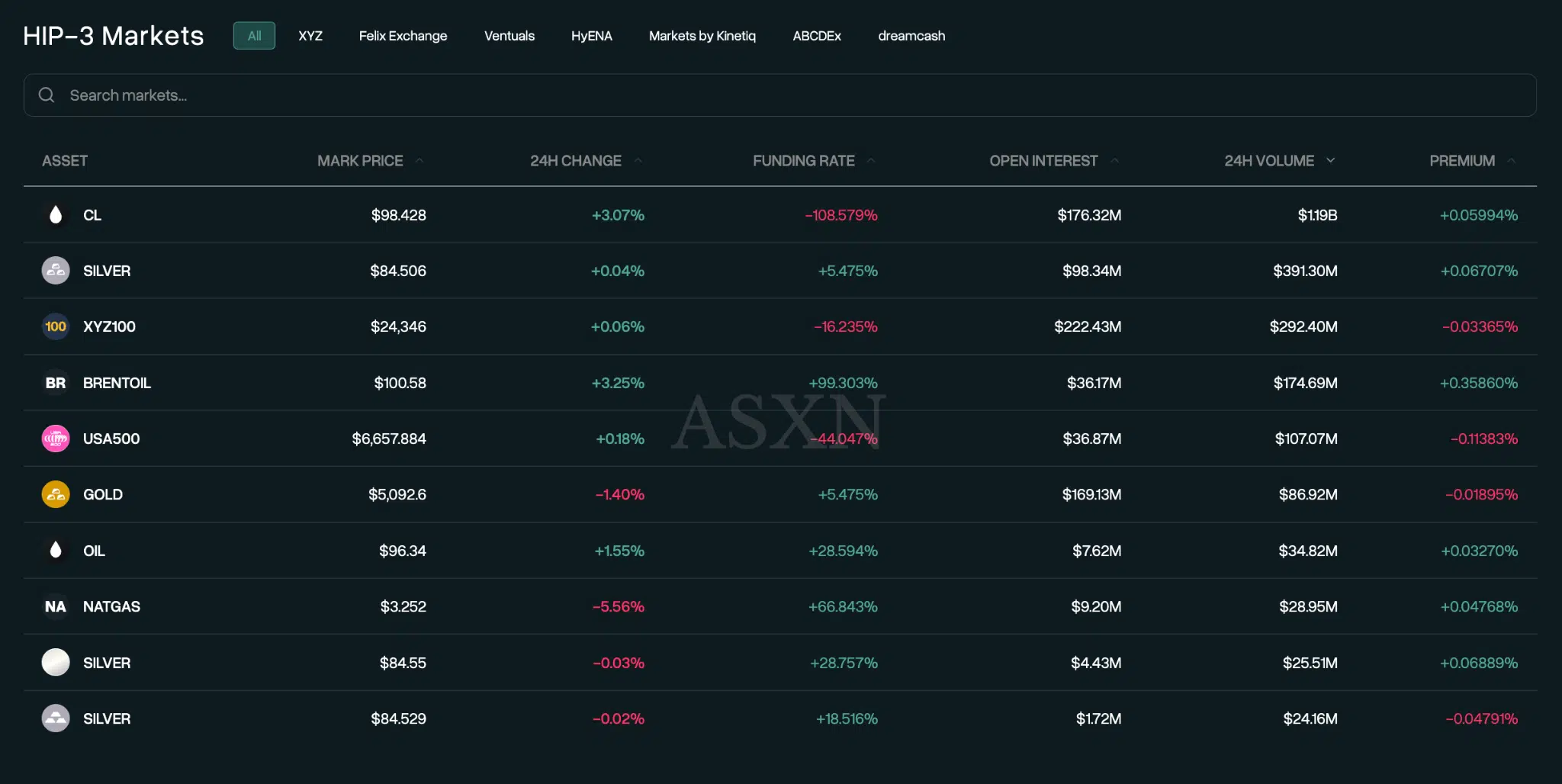Filter markets by XYZ
The width and height of the screenshot is (1562, 784).
pos(310,36)
